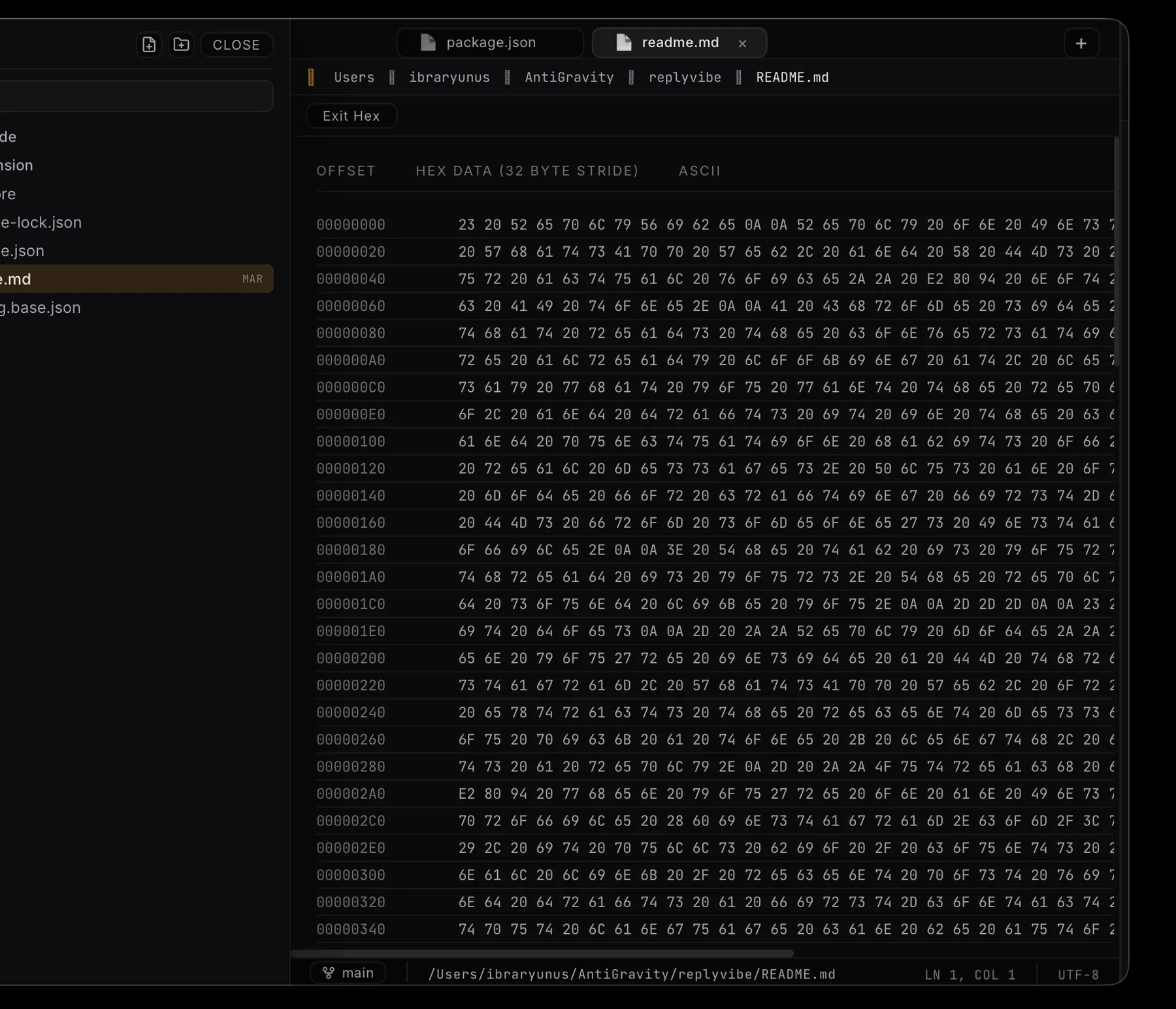
Task: Click offset 00000200
Action: point(351,658)
